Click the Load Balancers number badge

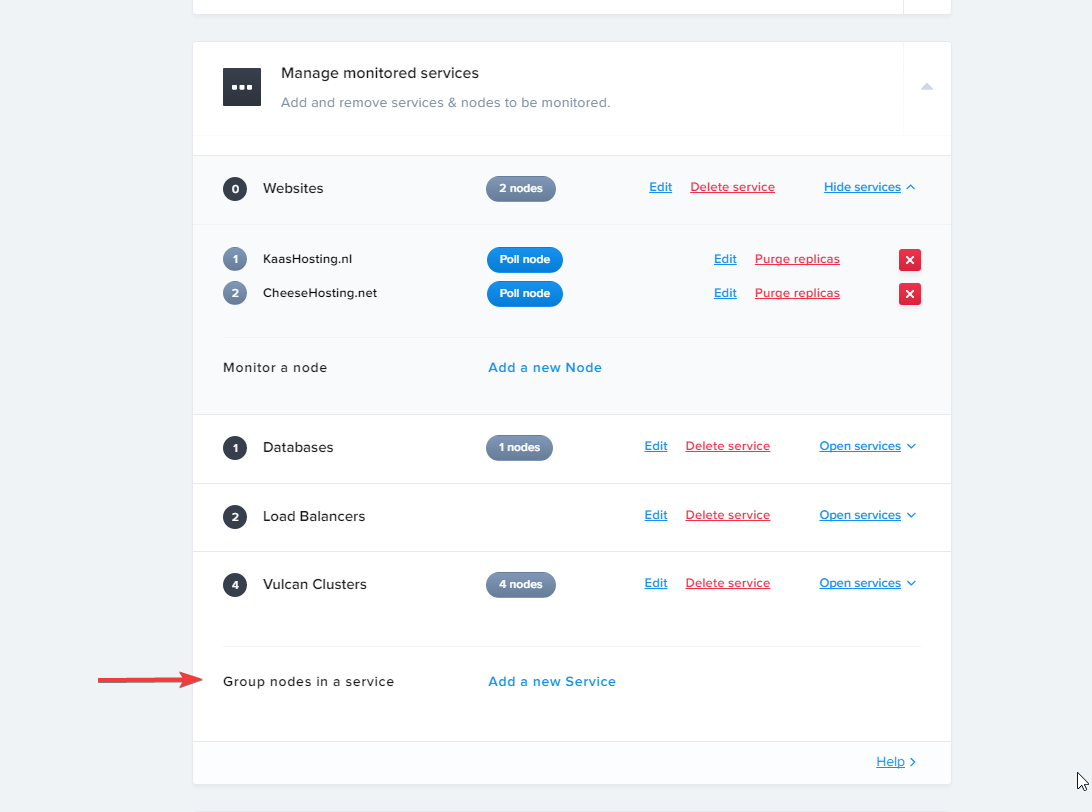[235, 517]
